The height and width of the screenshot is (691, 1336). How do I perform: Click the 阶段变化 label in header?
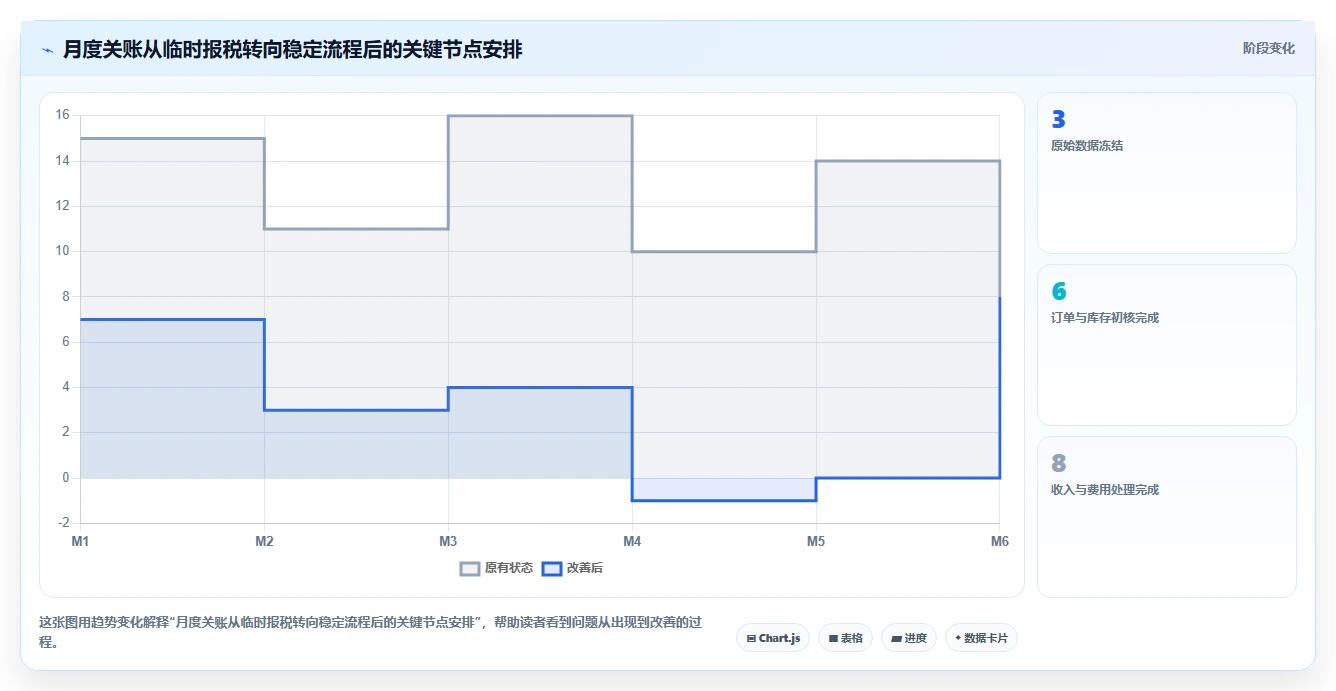click(1269, 48)
